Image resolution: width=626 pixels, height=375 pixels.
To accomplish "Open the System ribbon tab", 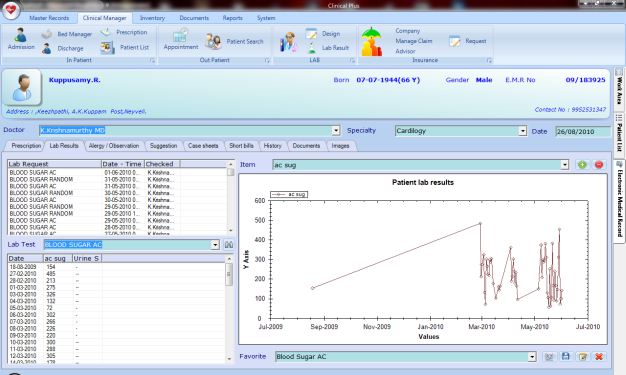I will tap(266, 18).
